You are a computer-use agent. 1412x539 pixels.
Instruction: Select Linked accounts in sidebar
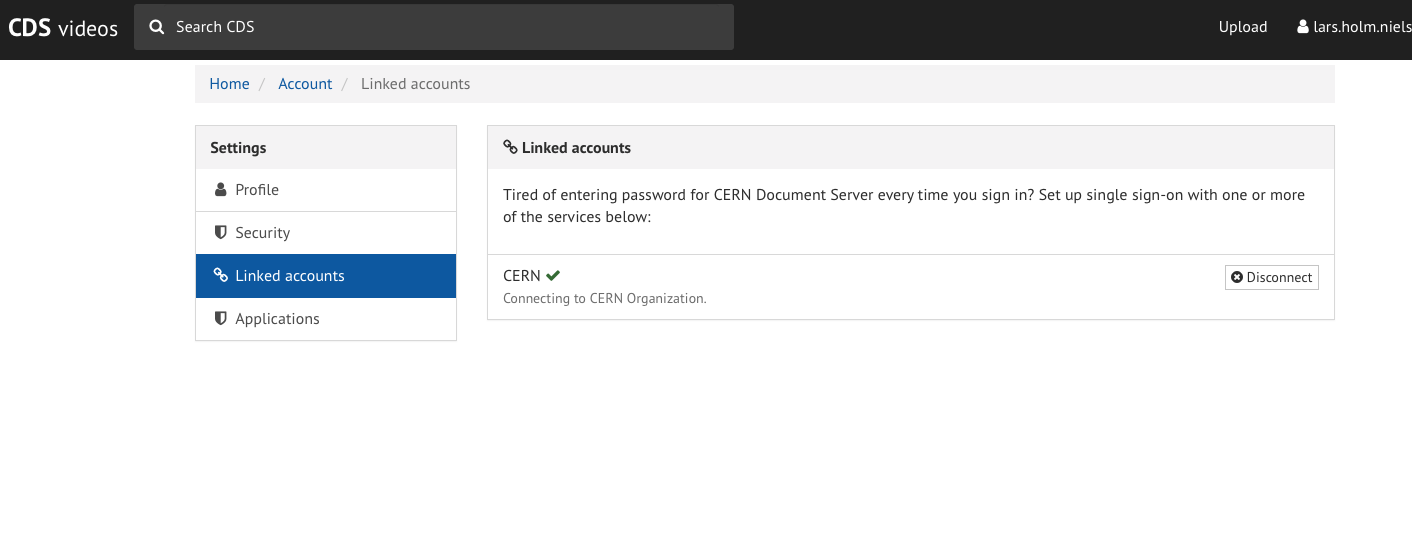pos(326,276)
